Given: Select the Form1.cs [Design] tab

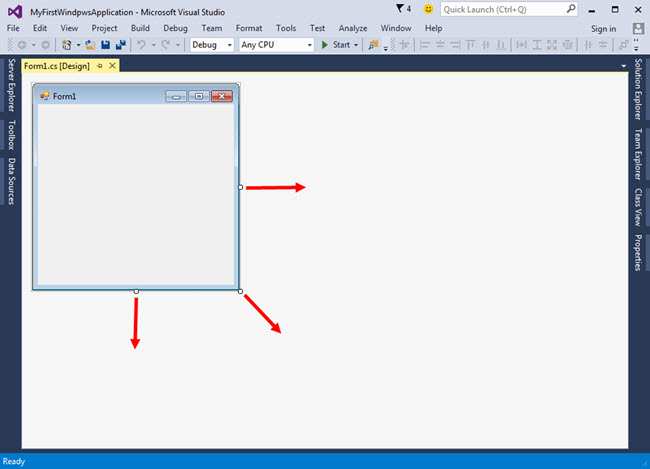Looking at the screenshot, I should (57, 66).
